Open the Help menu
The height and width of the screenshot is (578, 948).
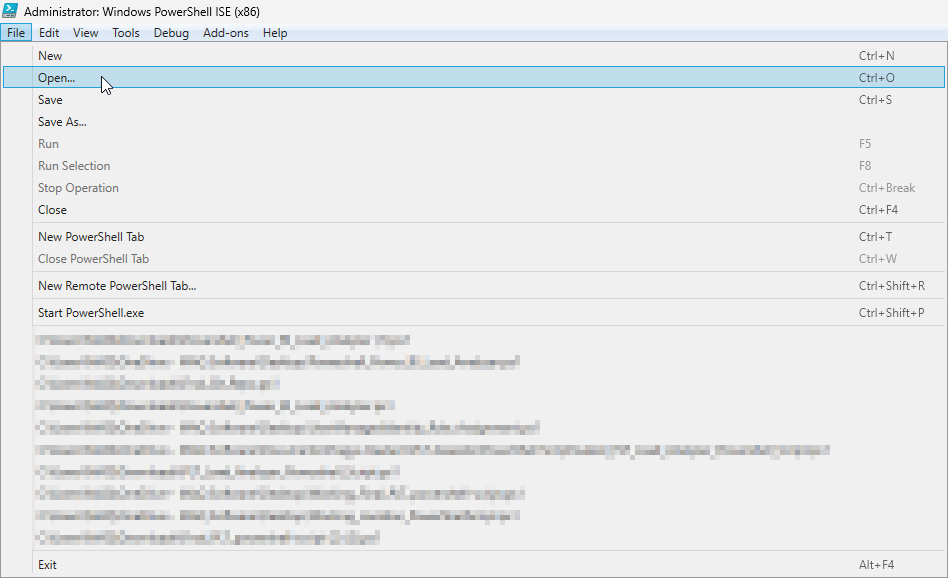(275, 33)
